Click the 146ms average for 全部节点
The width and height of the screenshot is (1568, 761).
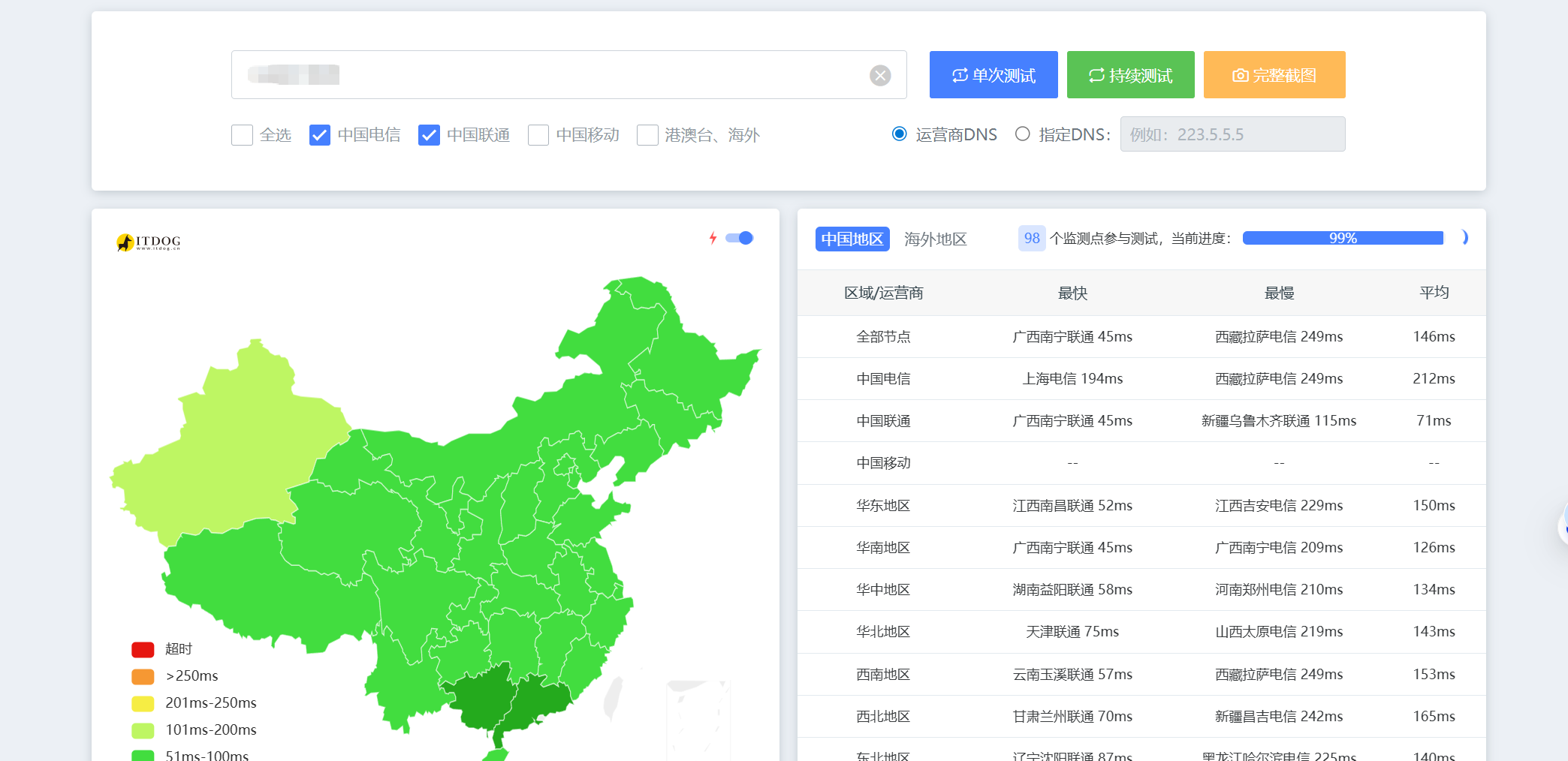[x=1434, y=337]
